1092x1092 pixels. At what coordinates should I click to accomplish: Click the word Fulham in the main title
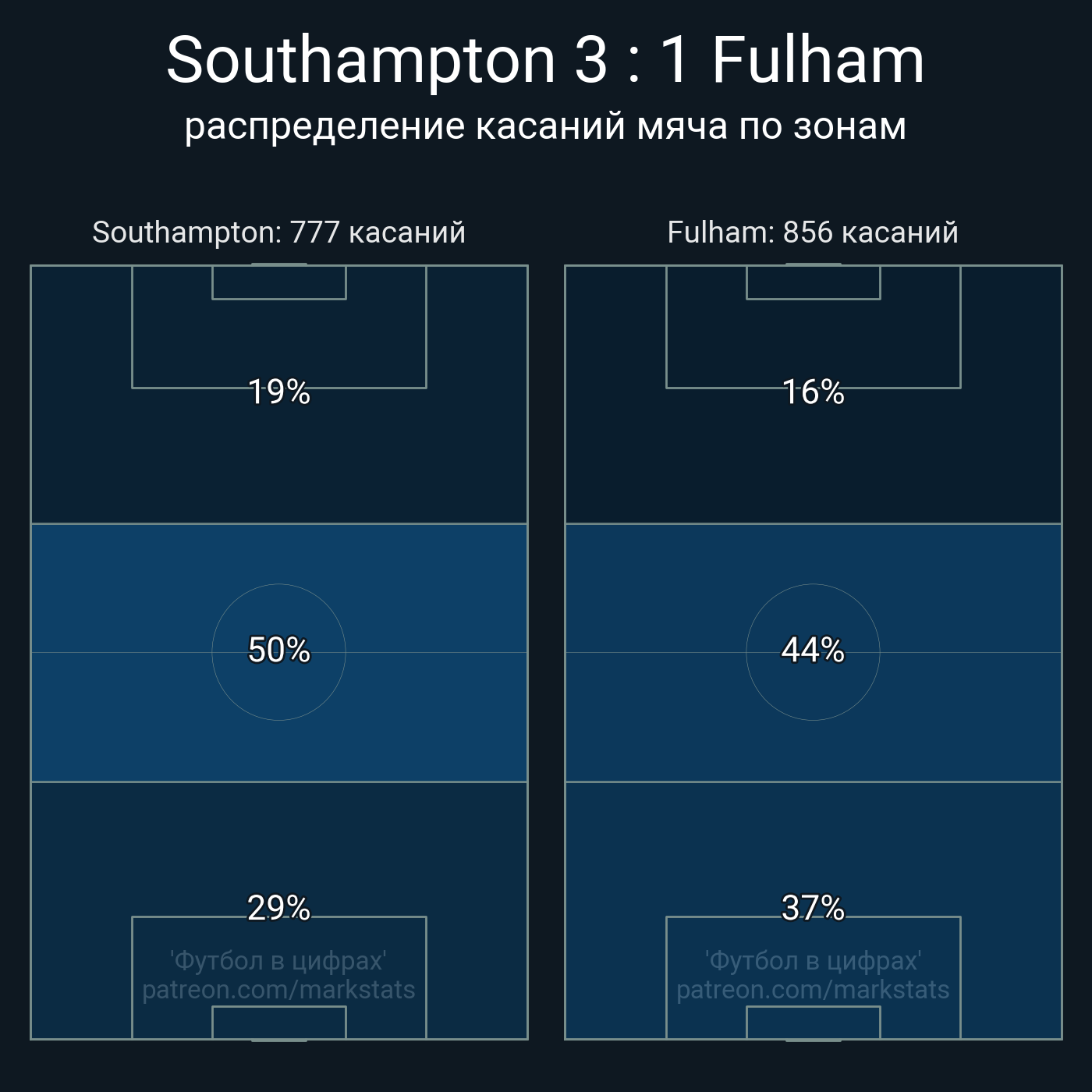(x=817, y=61)
